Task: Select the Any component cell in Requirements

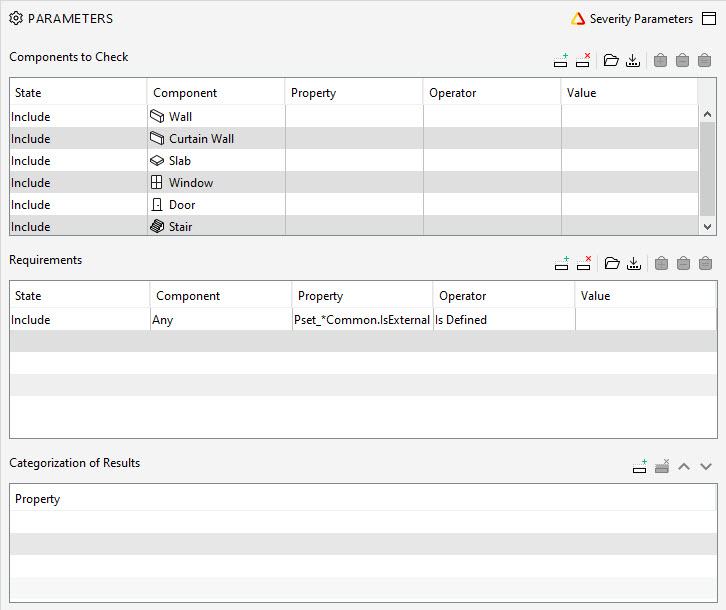Action: tap(220, 321)
